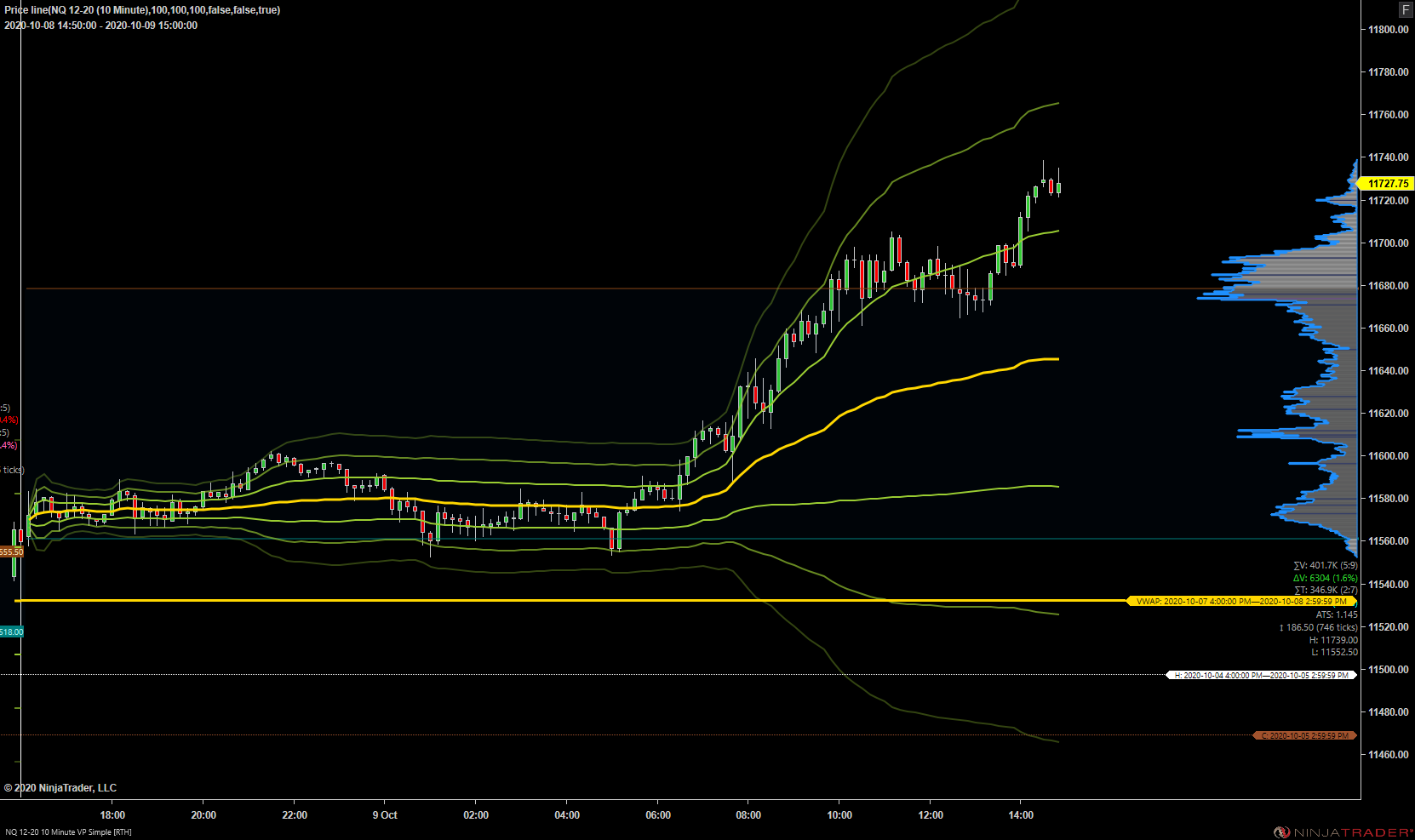This screenshot has height=840, width=1415.
Task: Click the L: 11552.50 profile low value
Action: 1334,652
